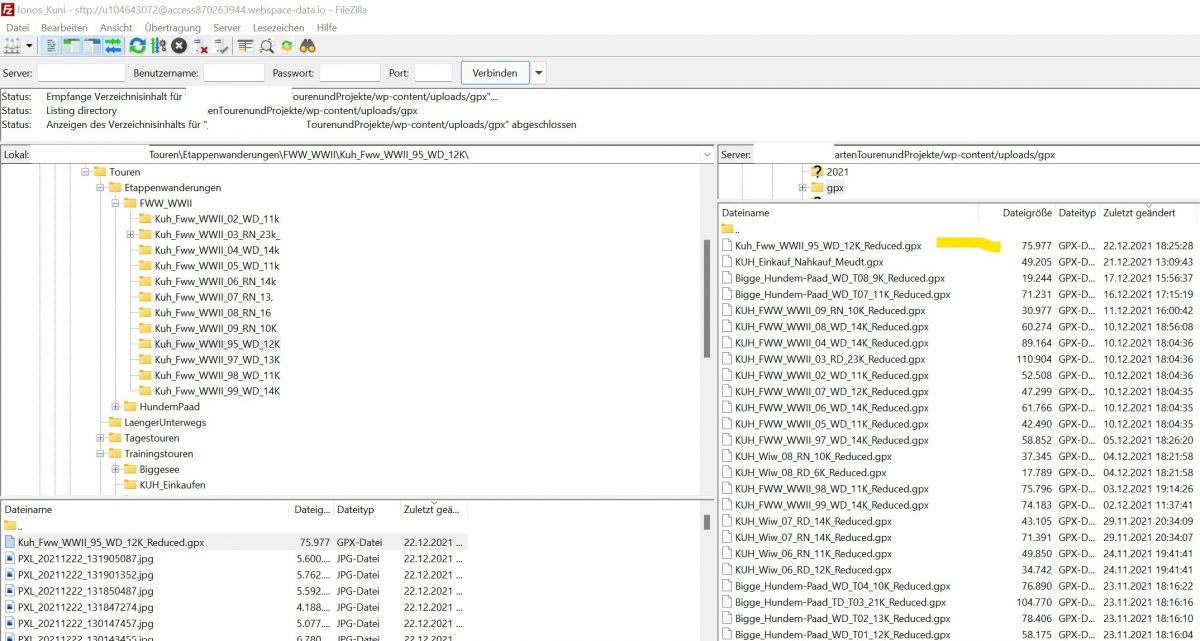Image resolution: width=1200 pixels, height=641 pixels.
Task: Open the Übertragung menu
Action: [172, 27]
